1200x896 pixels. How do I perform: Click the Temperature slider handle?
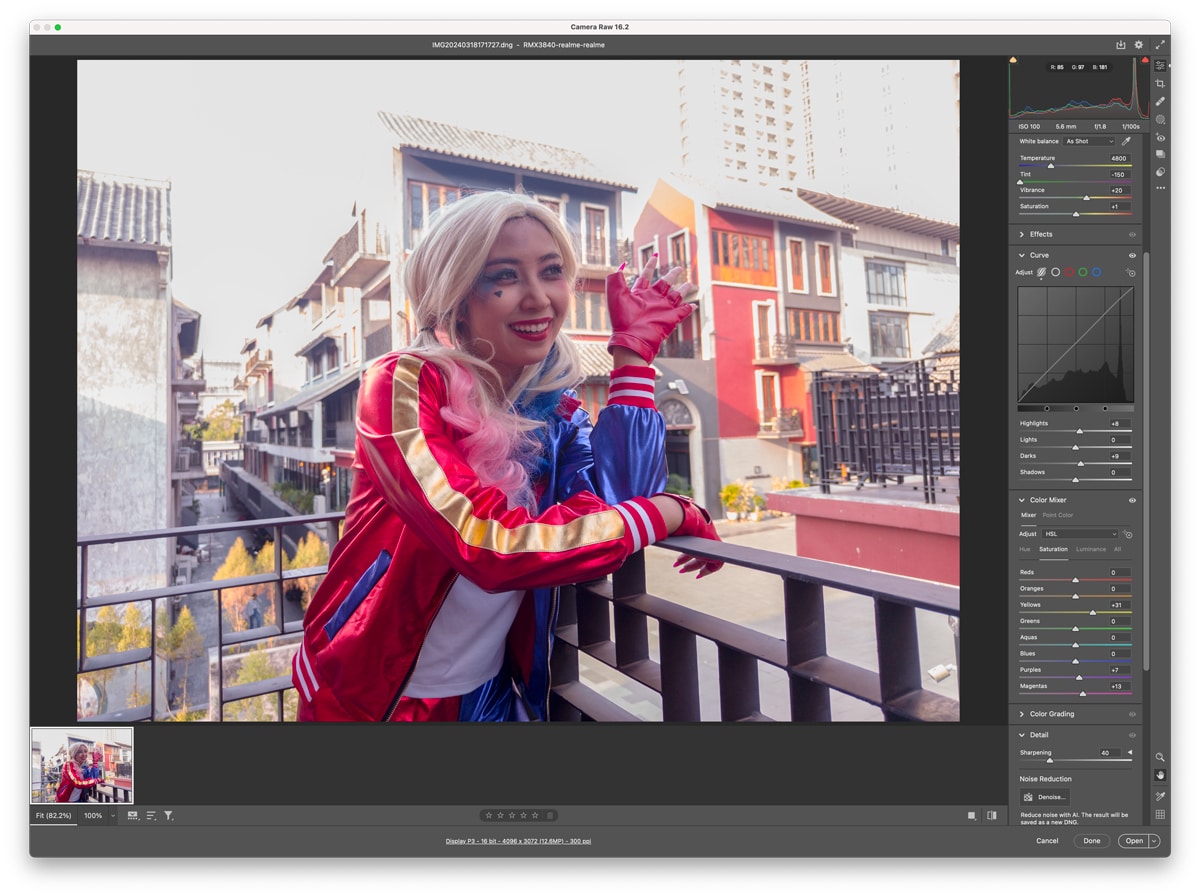(x=1050, y=166)
